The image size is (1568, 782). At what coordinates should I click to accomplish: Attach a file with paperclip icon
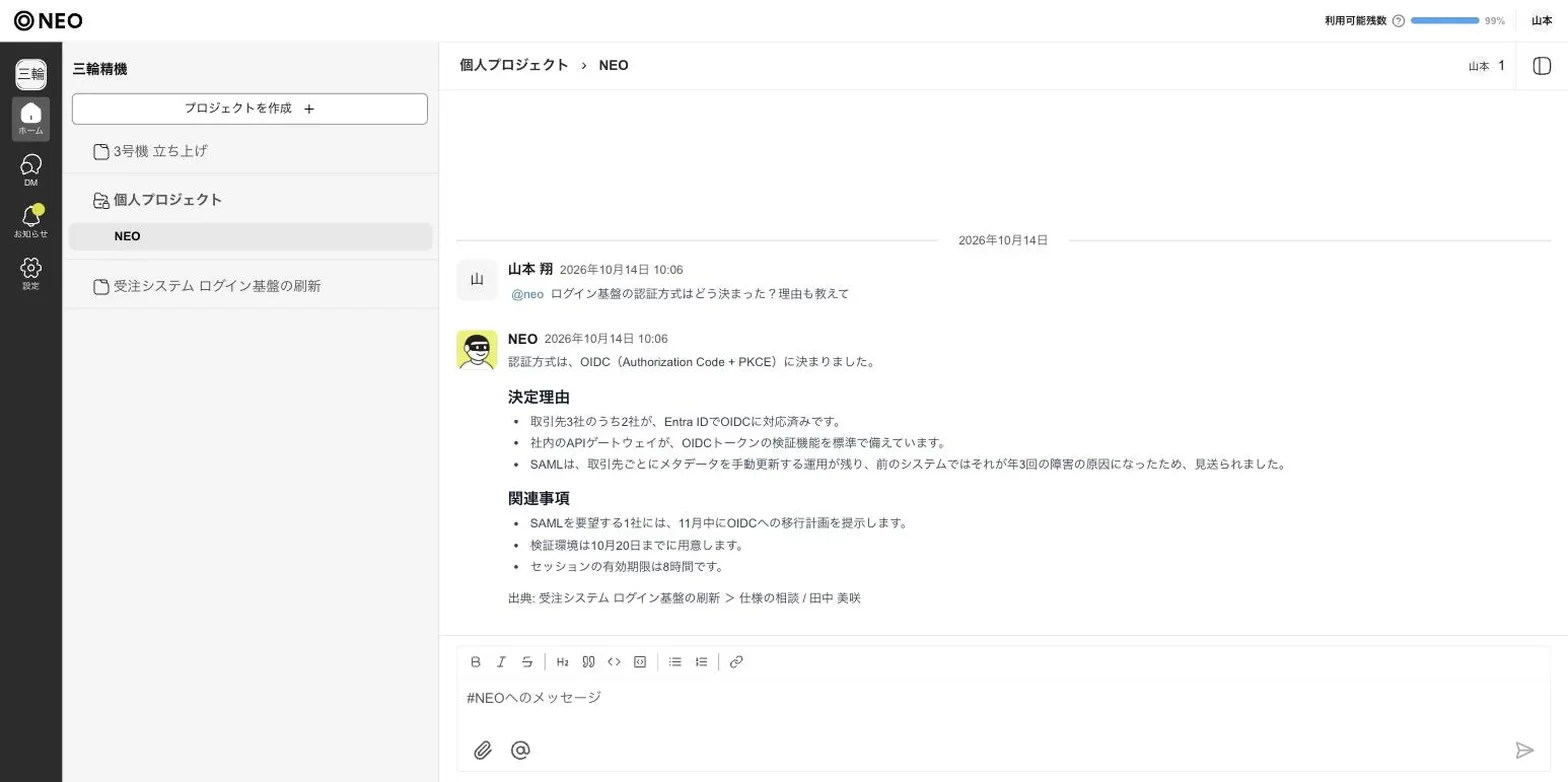483,750
